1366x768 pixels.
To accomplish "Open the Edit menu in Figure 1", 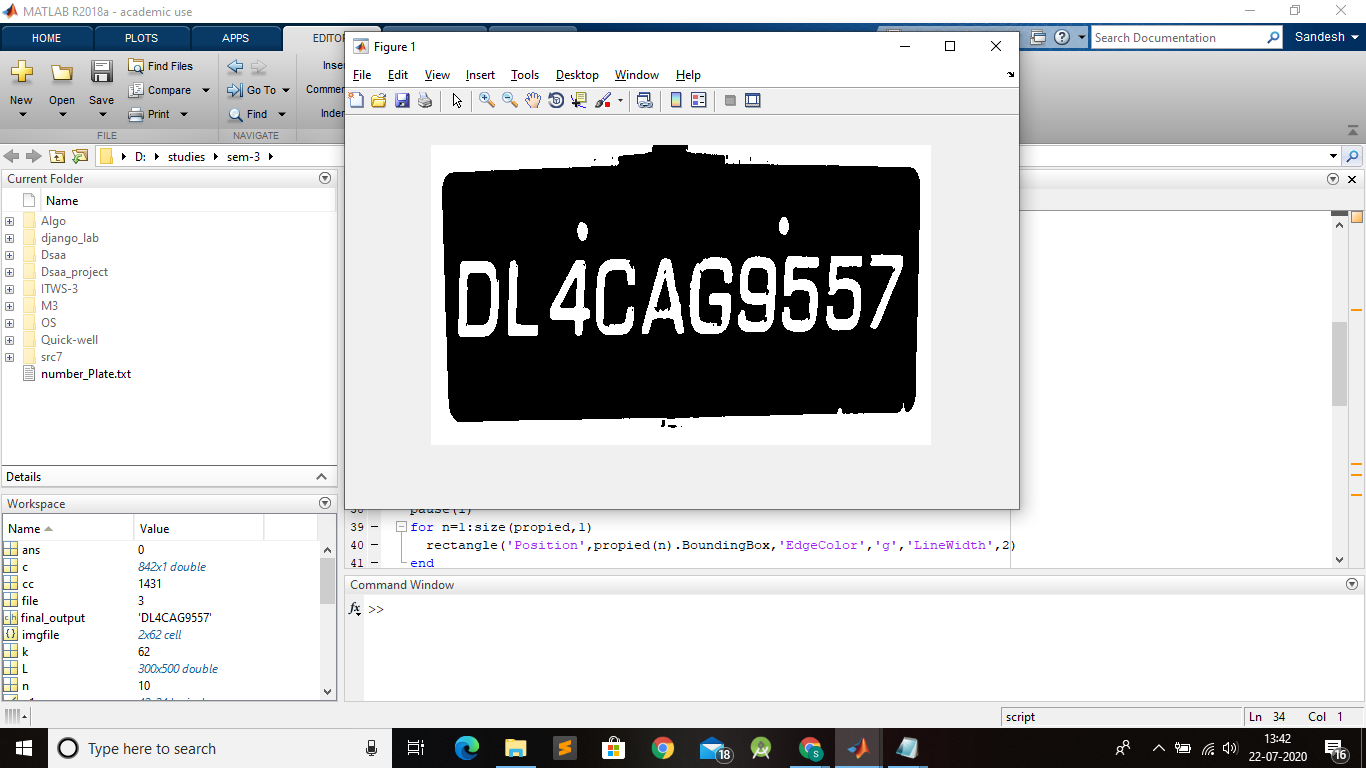I will coord(398,75).
